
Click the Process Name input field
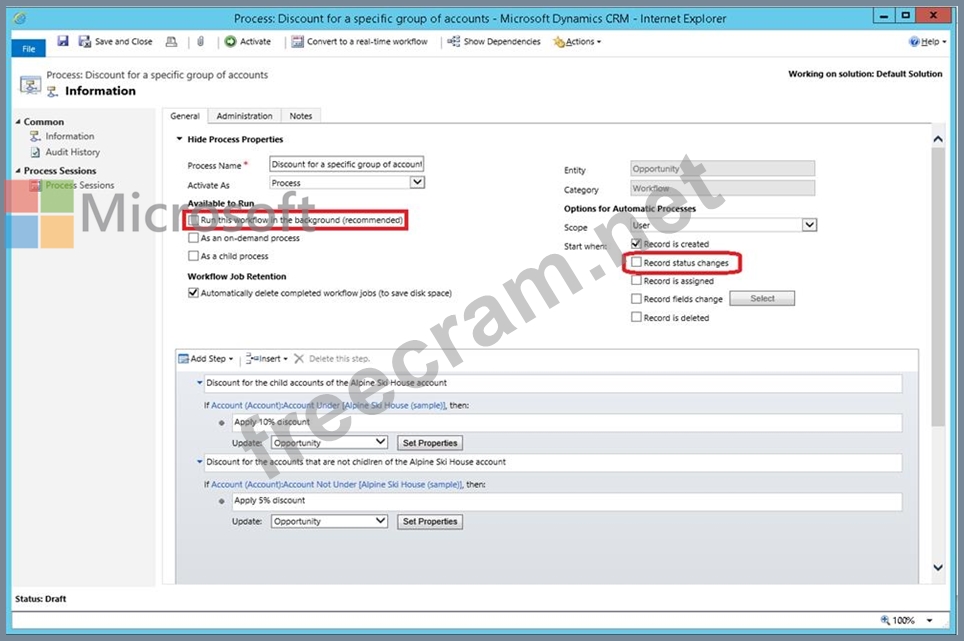pyautogui.click(x=347, y=164)
